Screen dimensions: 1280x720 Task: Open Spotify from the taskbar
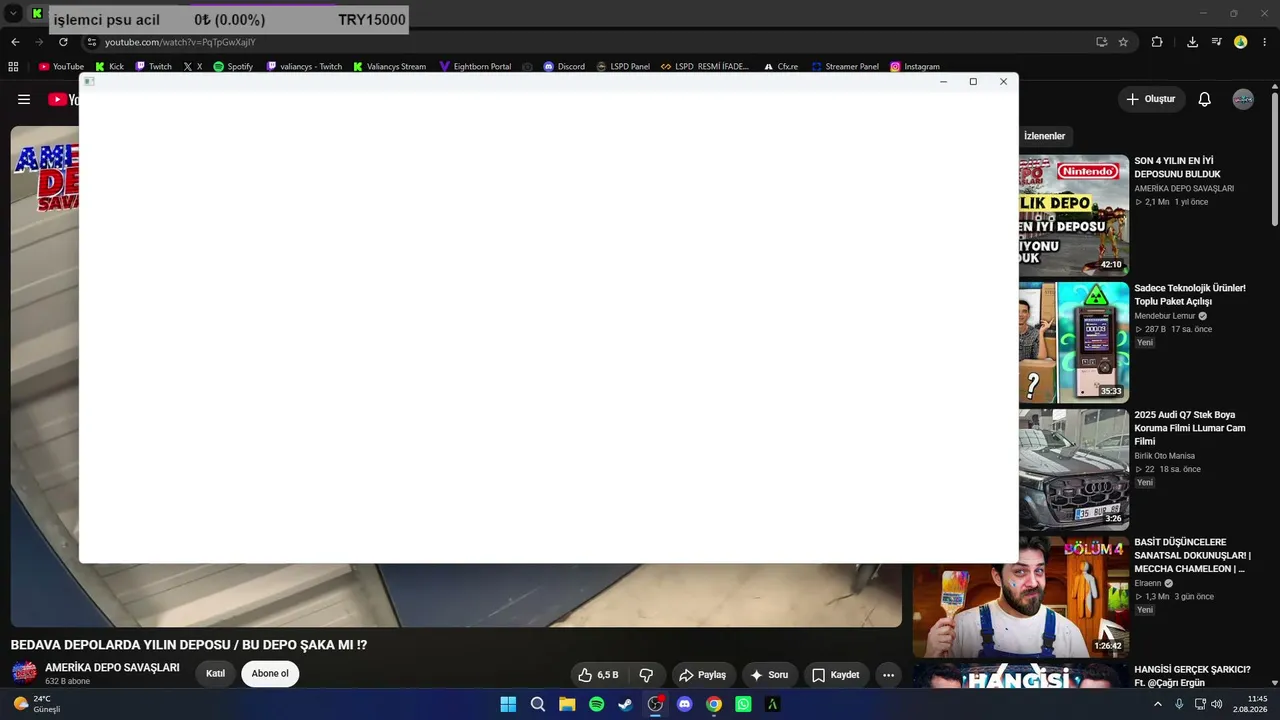pos(596,704)
